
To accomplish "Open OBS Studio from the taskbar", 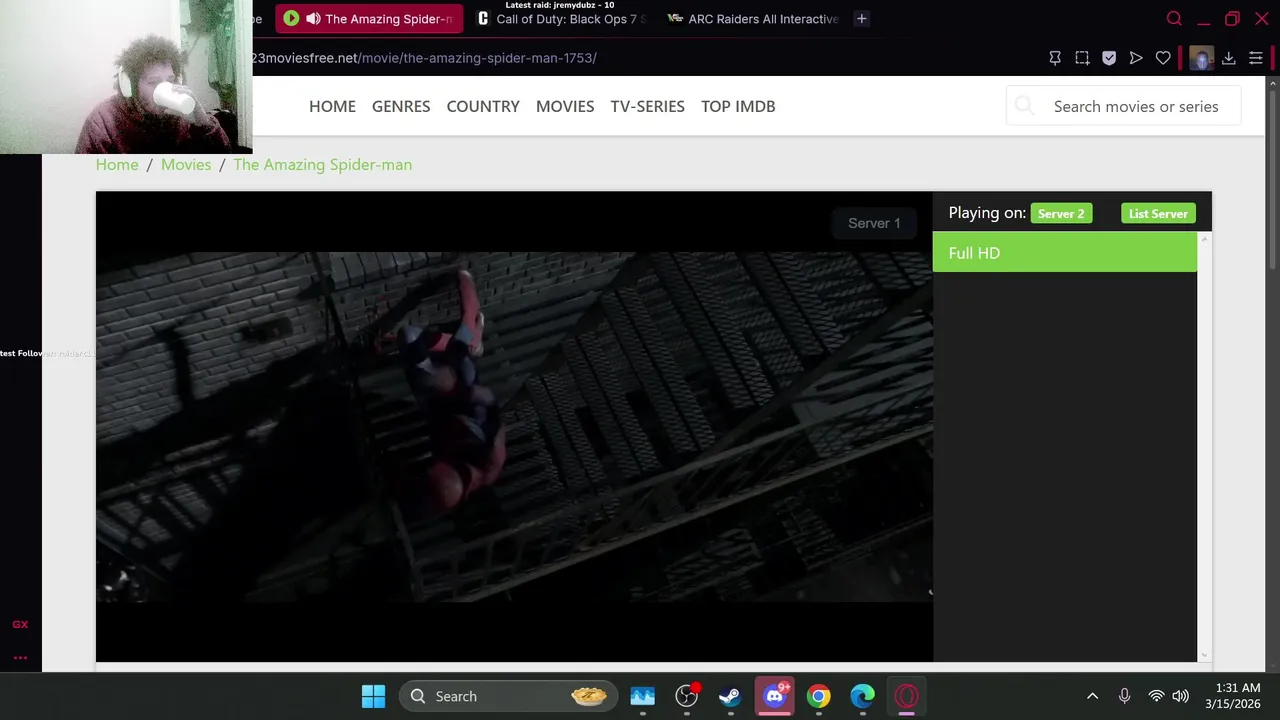I will pyautogui.click(x=686, y=696).
